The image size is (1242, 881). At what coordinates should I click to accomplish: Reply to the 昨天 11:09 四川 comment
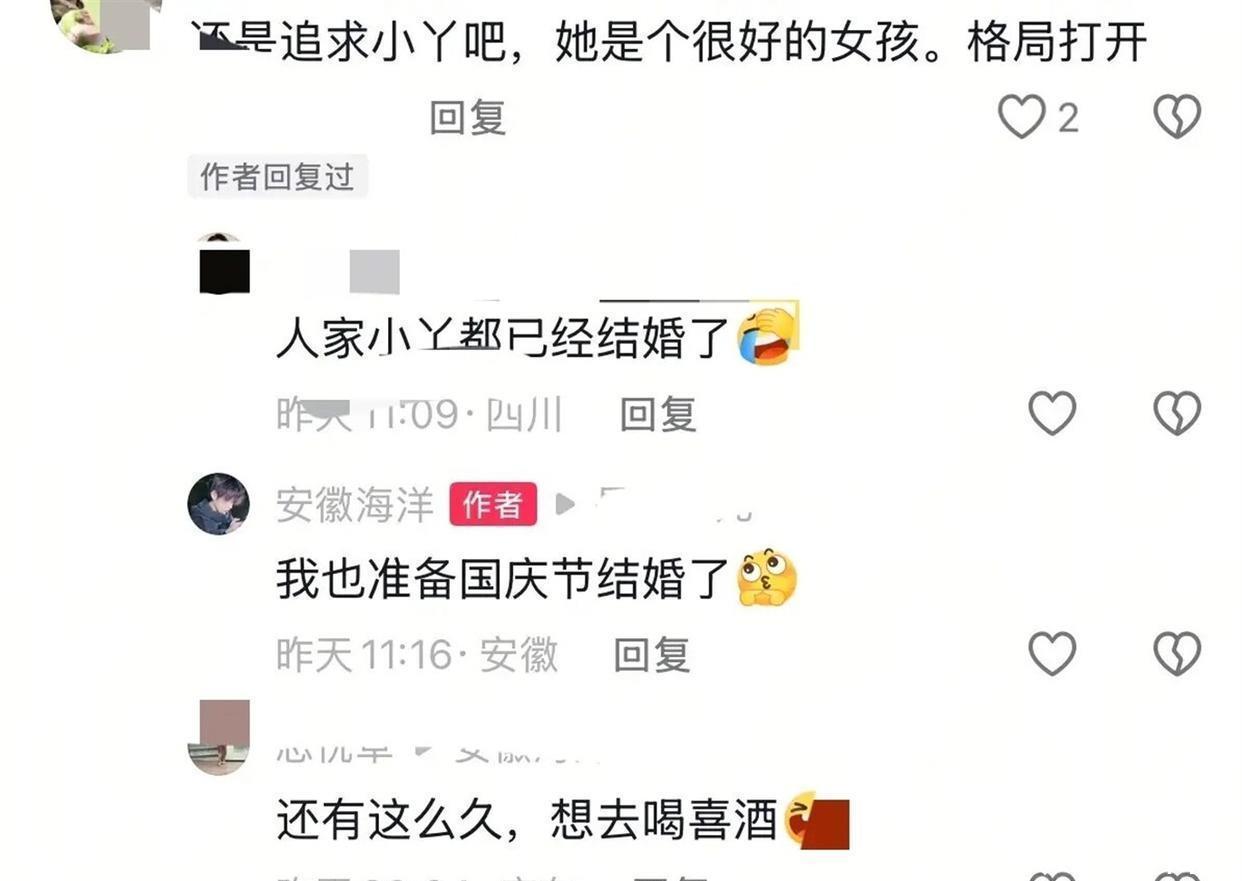[x=658, y=414]
